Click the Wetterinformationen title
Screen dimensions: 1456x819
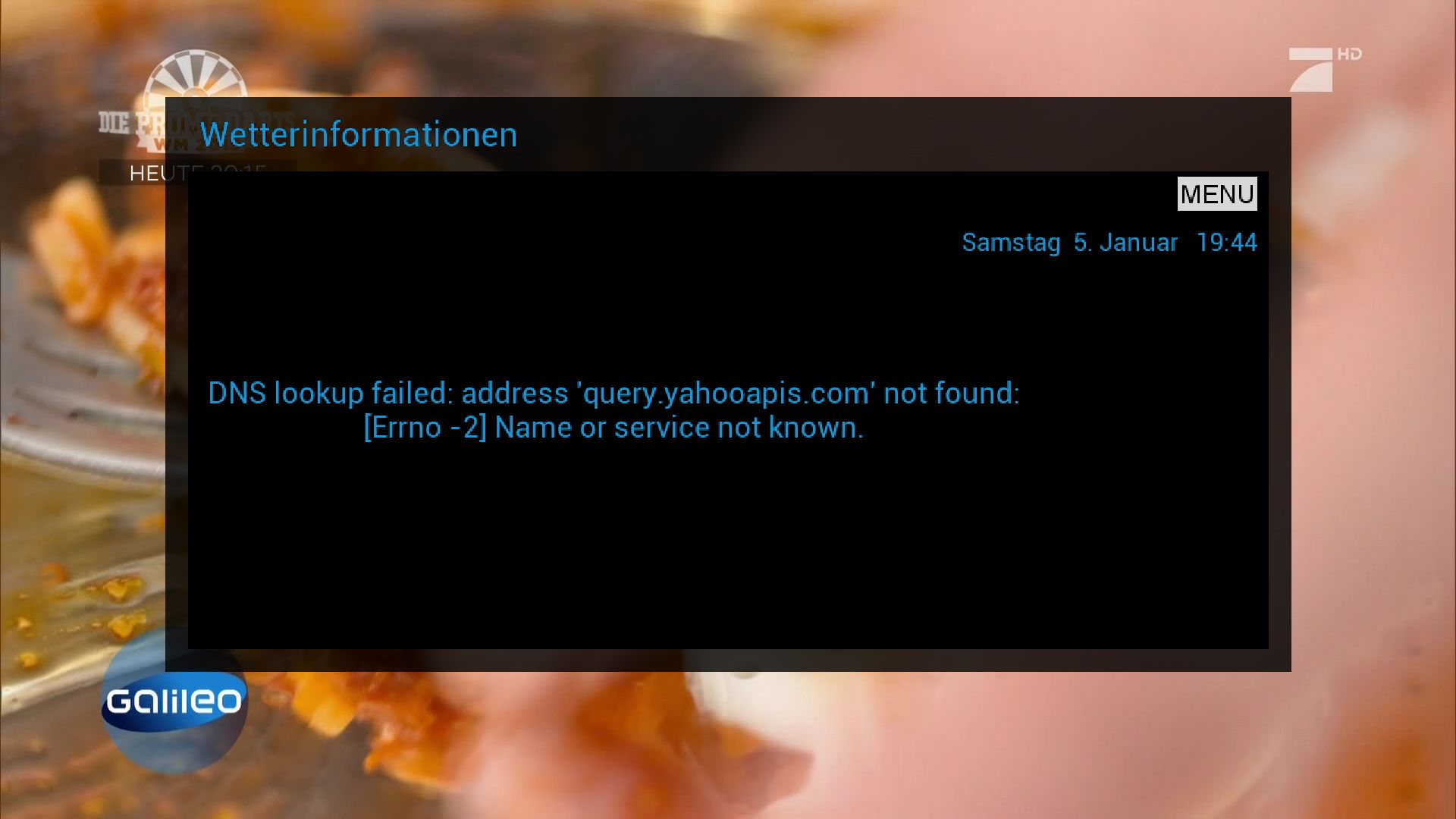click(x=359, y=134)
